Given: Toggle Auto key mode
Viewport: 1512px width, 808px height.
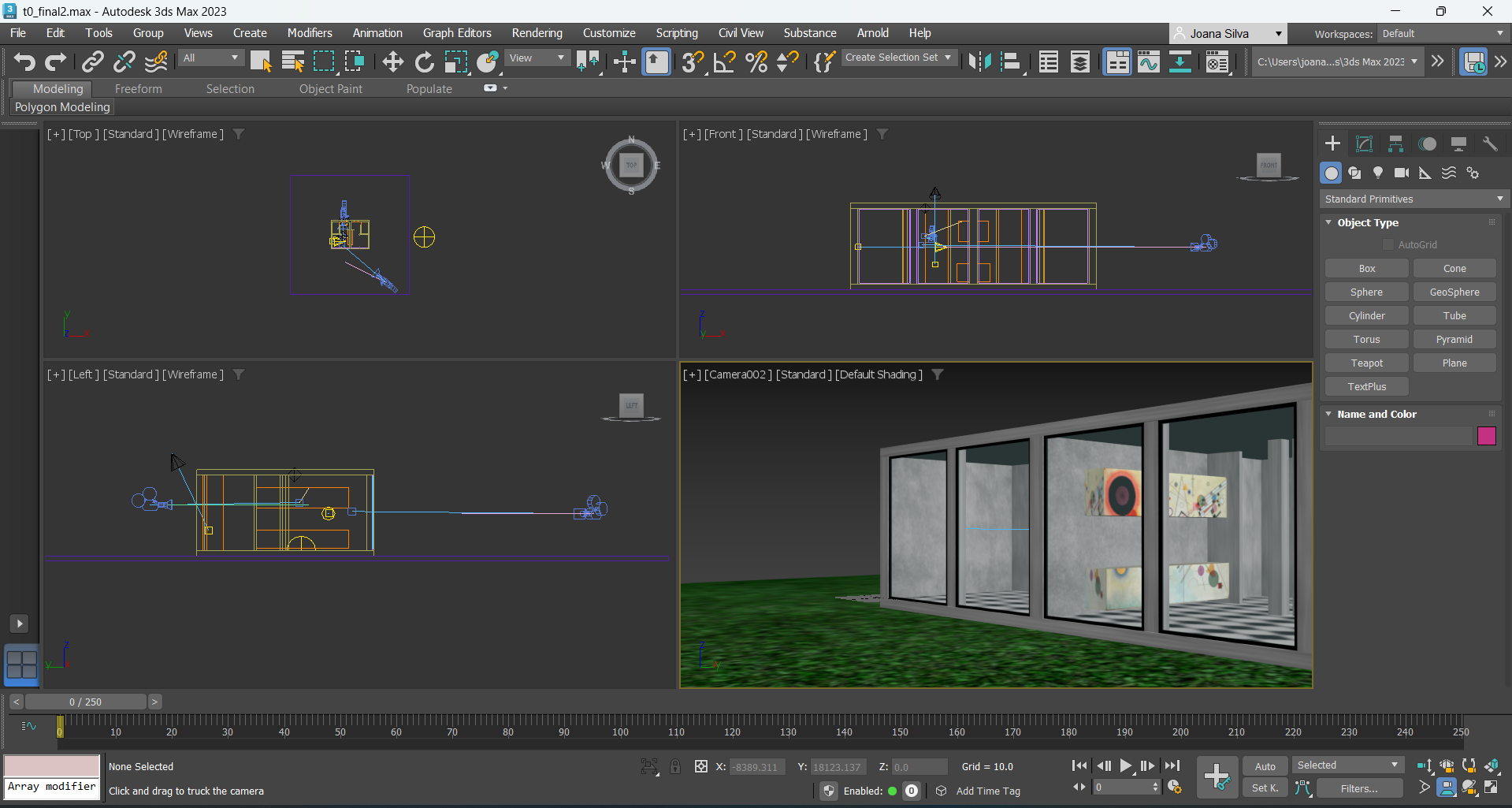Looking at the screenshot, I should [x=1265, y=766].
